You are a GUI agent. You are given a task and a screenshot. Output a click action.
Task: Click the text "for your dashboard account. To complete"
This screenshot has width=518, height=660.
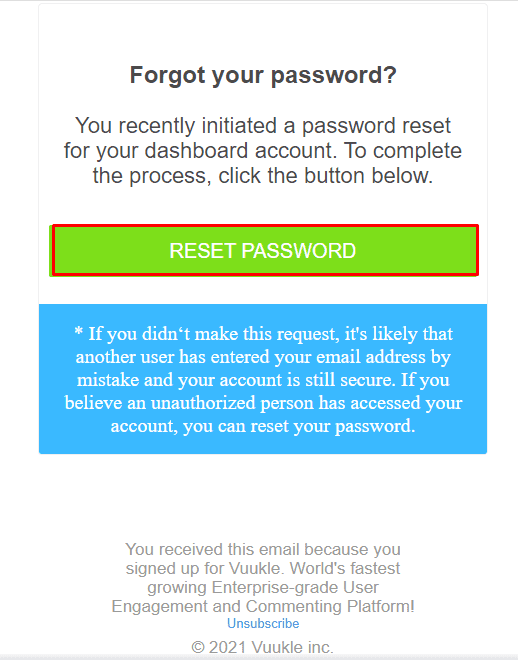point(263,151)
